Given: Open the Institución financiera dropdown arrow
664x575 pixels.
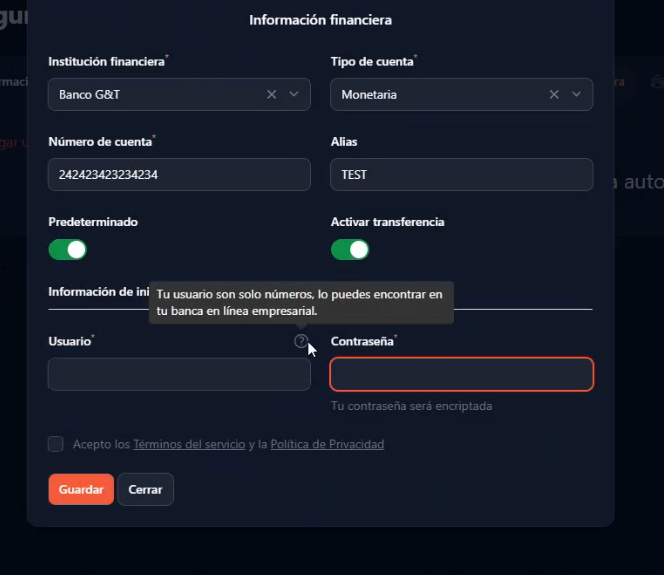Looking at the screenshot, I should click(x=294, y=94).
